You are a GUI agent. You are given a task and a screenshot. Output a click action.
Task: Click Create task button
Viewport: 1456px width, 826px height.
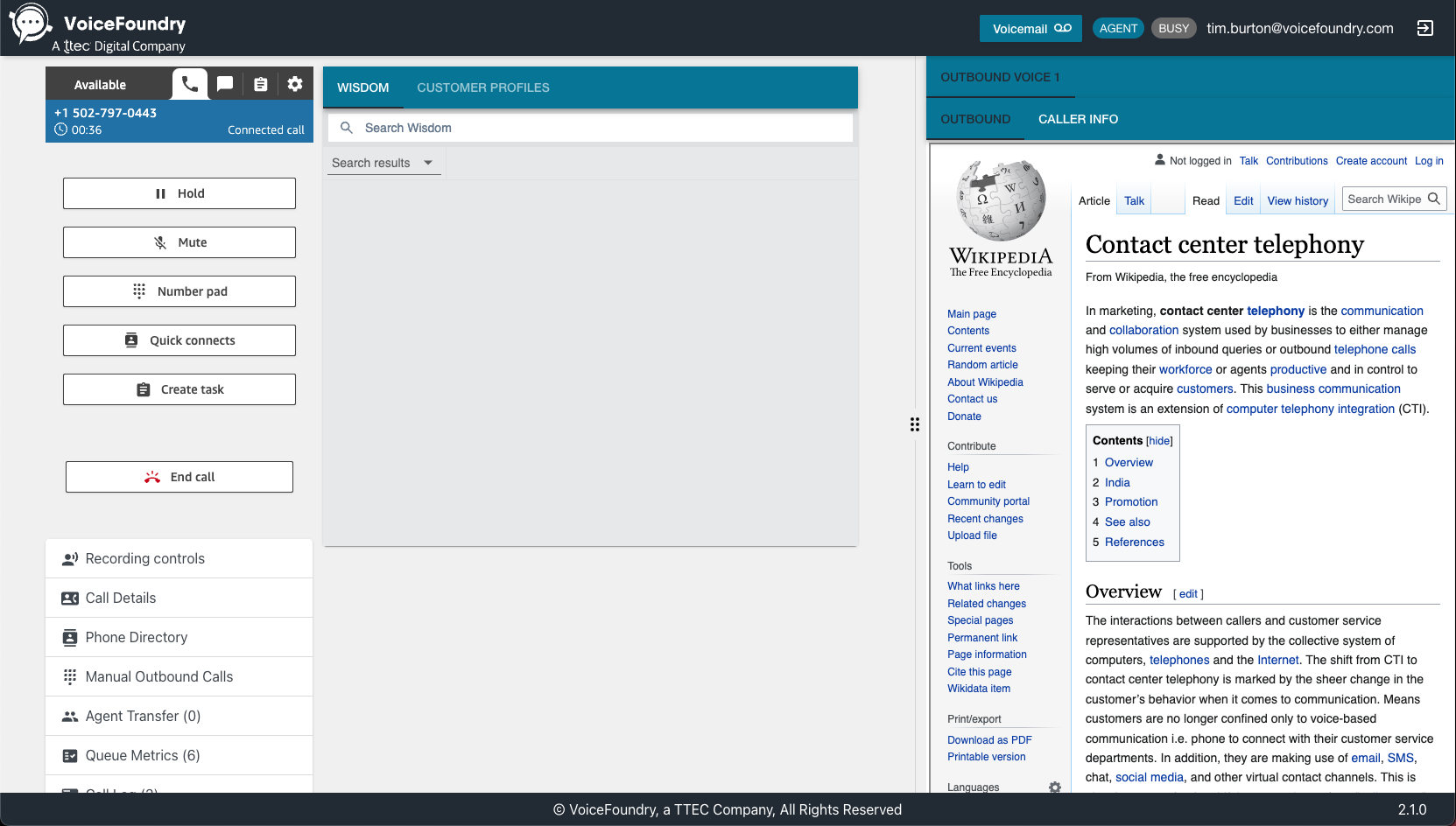179,389
